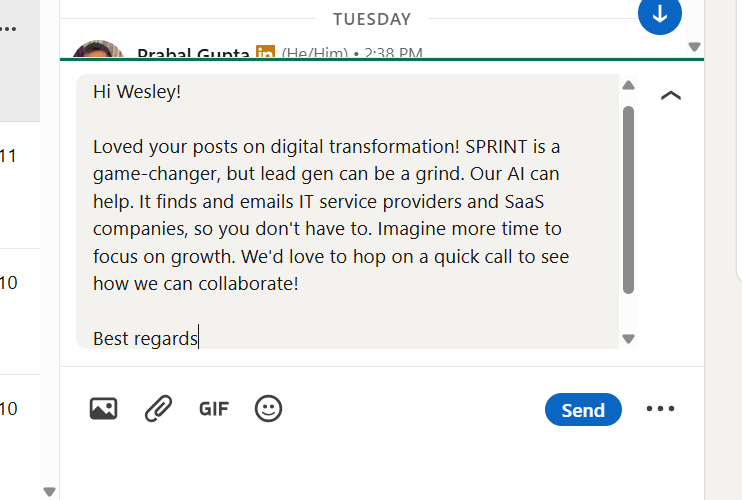The height and width of the screenshot is (500, 742).
Task: Open Prabal Gupta's profile name link
Action: coord(193,53)
